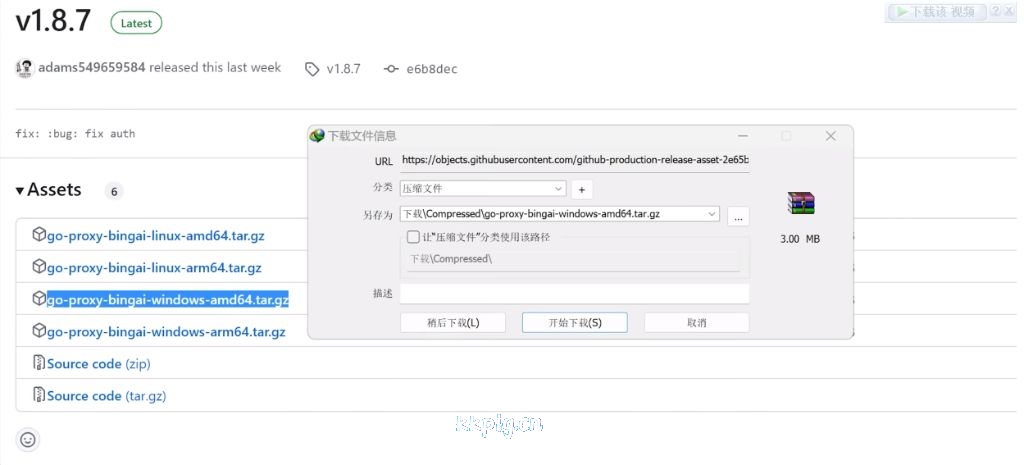This screenshot has width=1024, height=465.
Task: Open the category dropdown showing 压缩文件
Action: coord(483,189)
